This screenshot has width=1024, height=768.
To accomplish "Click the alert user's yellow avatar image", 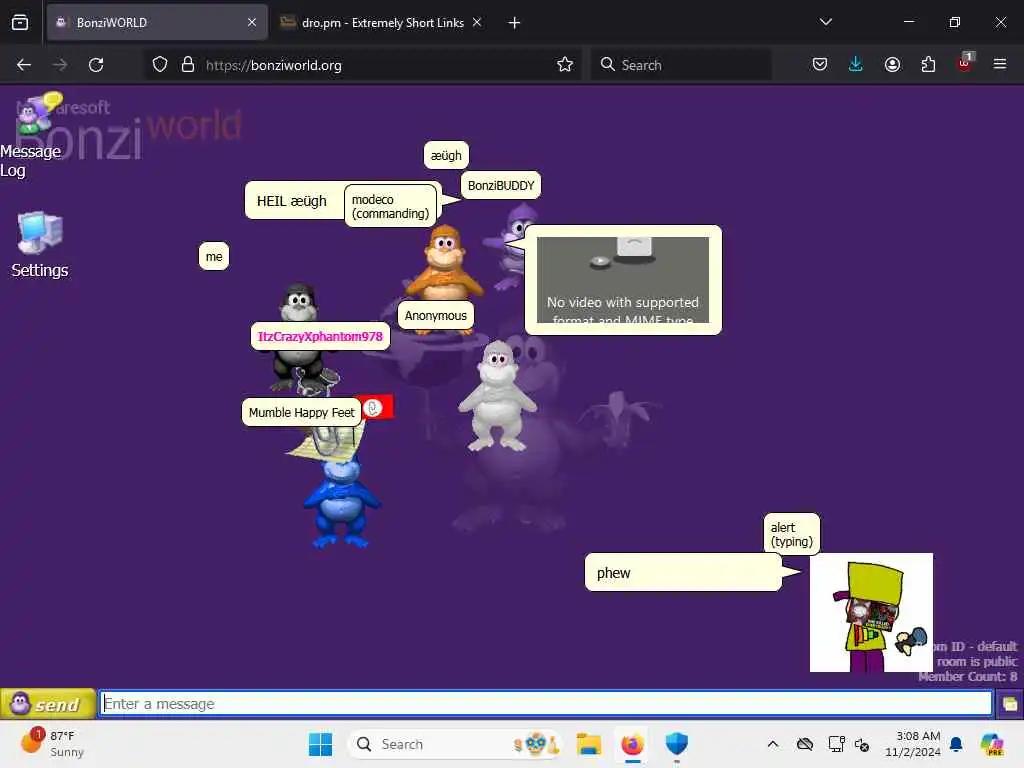I will [x=871, y=612].
